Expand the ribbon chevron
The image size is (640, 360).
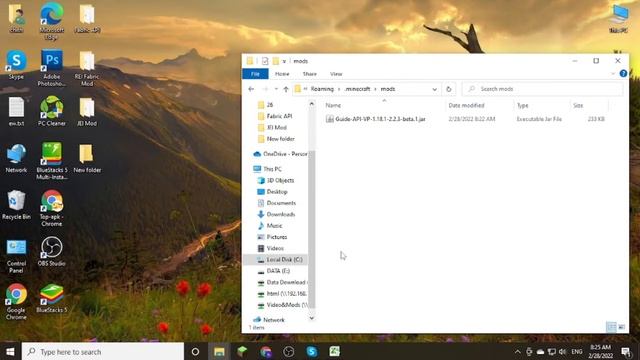613,73
